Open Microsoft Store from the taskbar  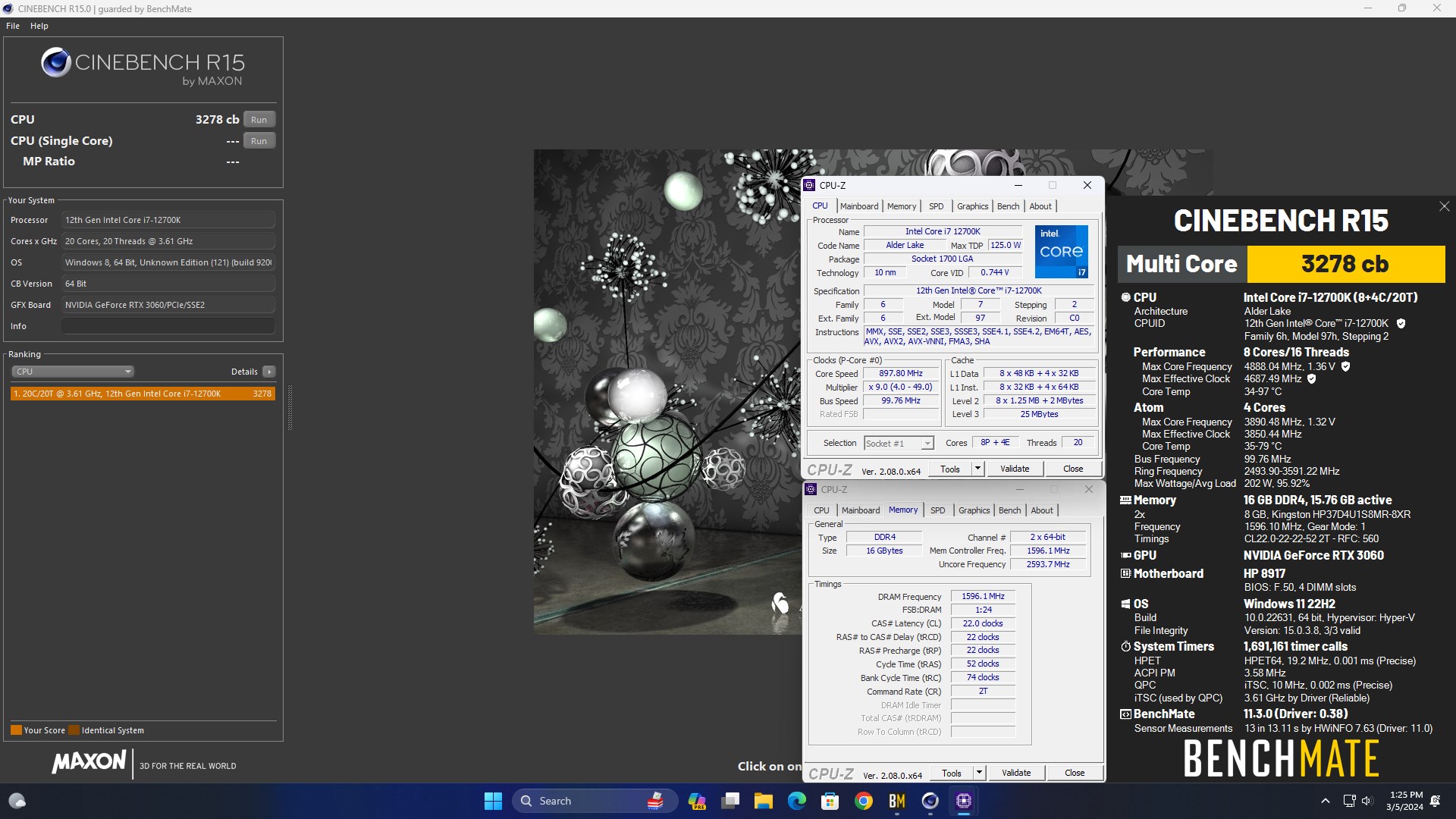(830, 801)
